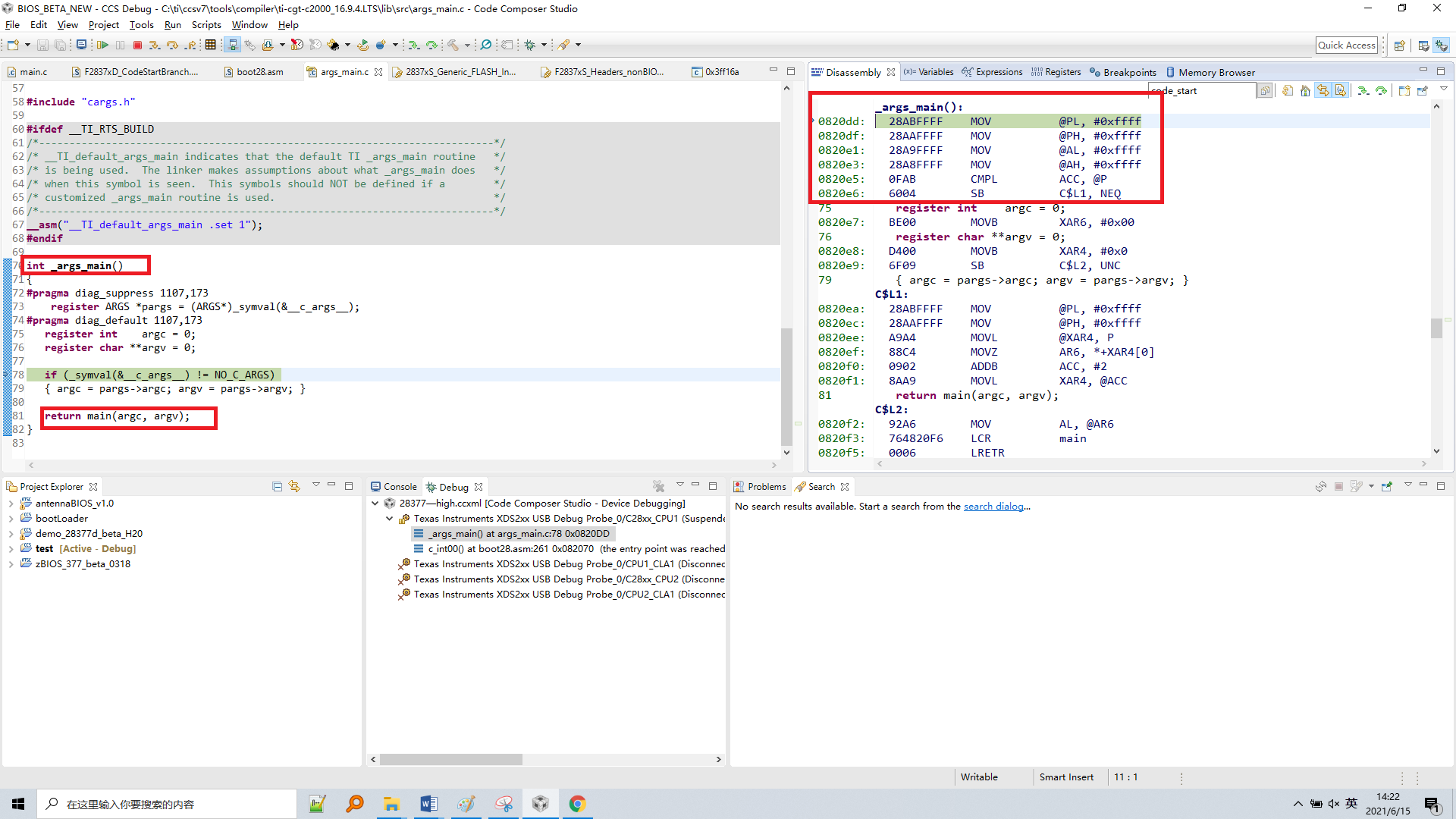Click the Resume (green play) debug button
The width and height of the screenshot is (1456, 819).
[102, 45]
